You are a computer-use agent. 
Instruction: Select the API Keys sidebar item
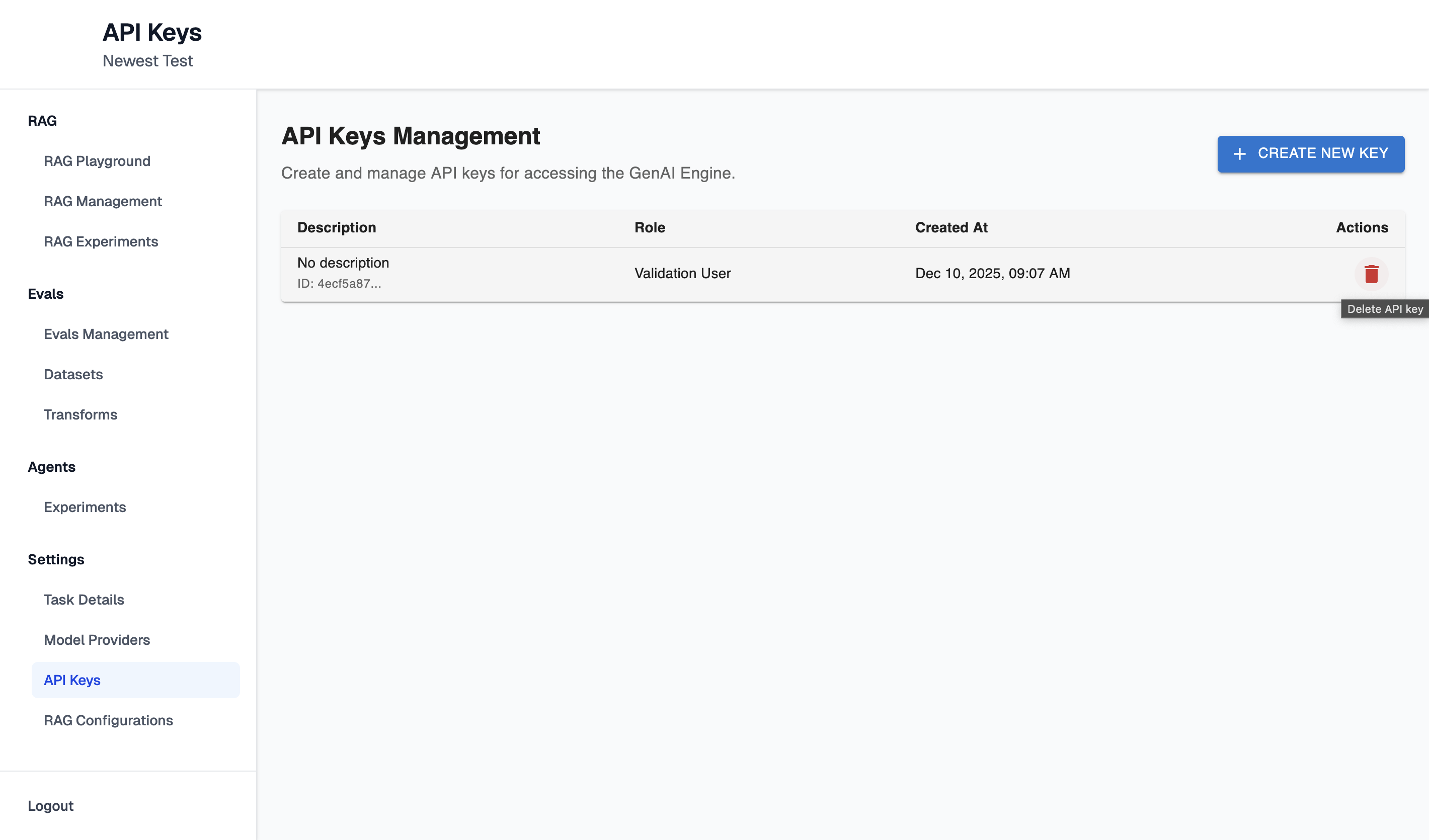[72, 680]
